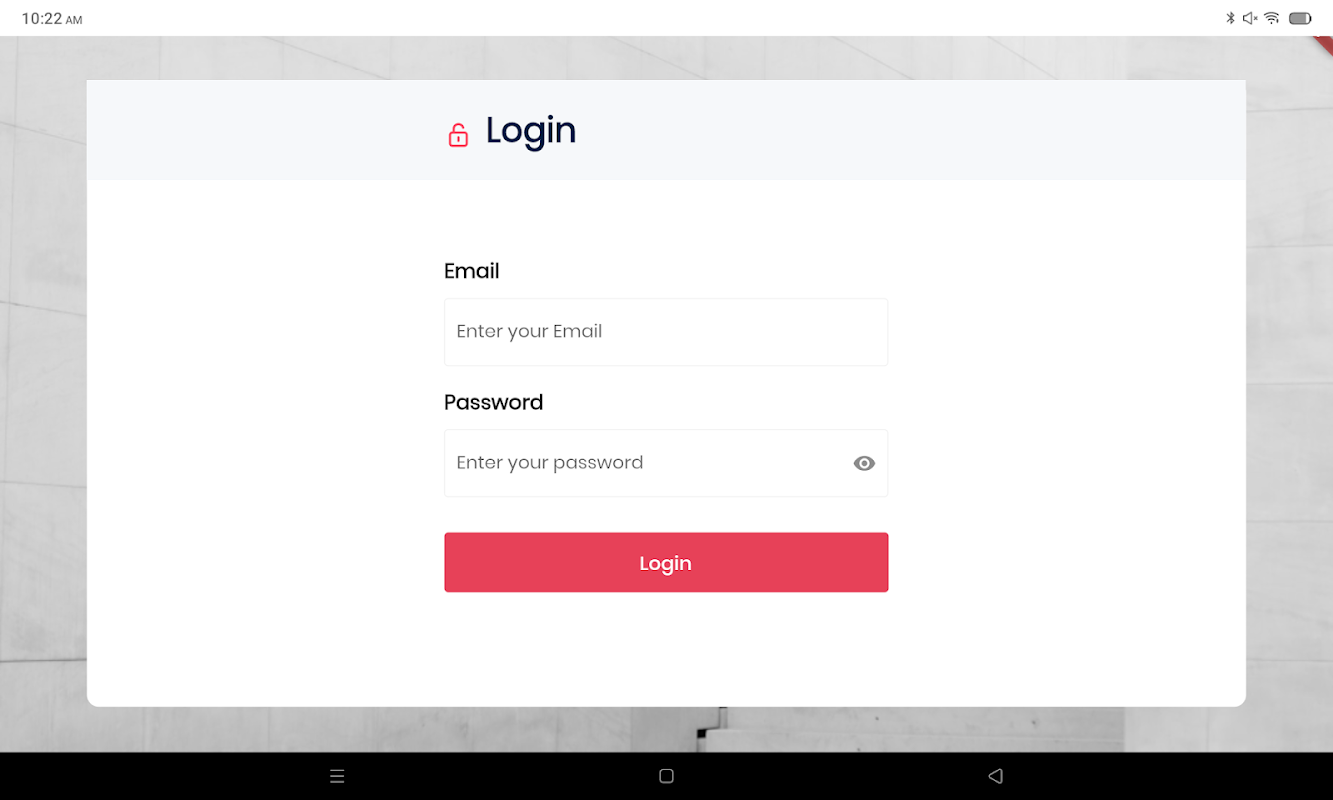Show password with the eye icon
1333x800 pixels.
(864, 463)
